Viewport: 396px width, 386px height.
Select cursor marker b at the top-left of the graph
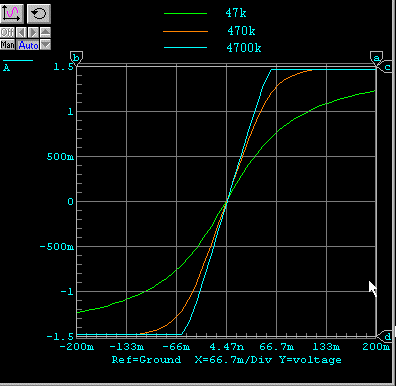pos(76,58)
